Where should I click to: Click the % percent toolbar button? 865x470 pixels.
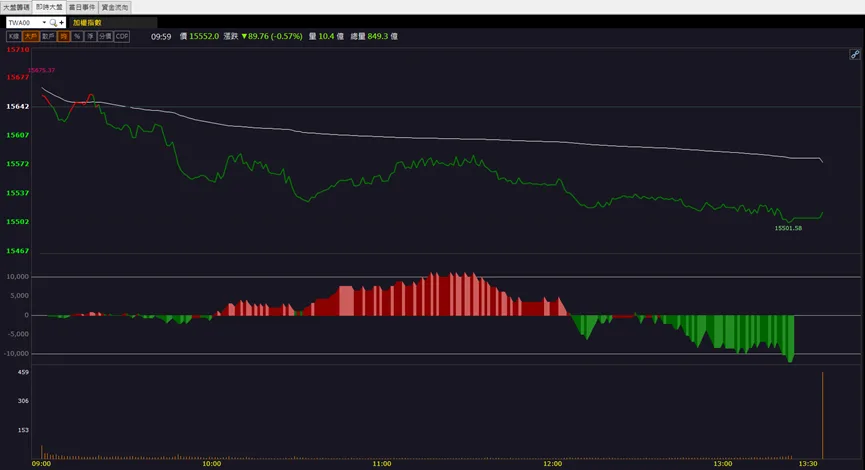tap(77, 36)
